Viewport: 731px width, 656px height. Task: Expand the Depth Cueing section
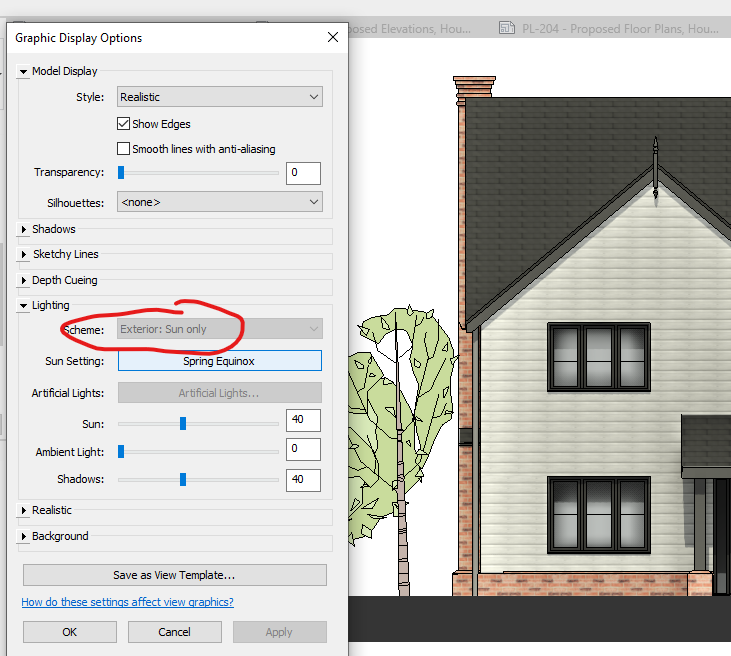[x=23, y=281]
